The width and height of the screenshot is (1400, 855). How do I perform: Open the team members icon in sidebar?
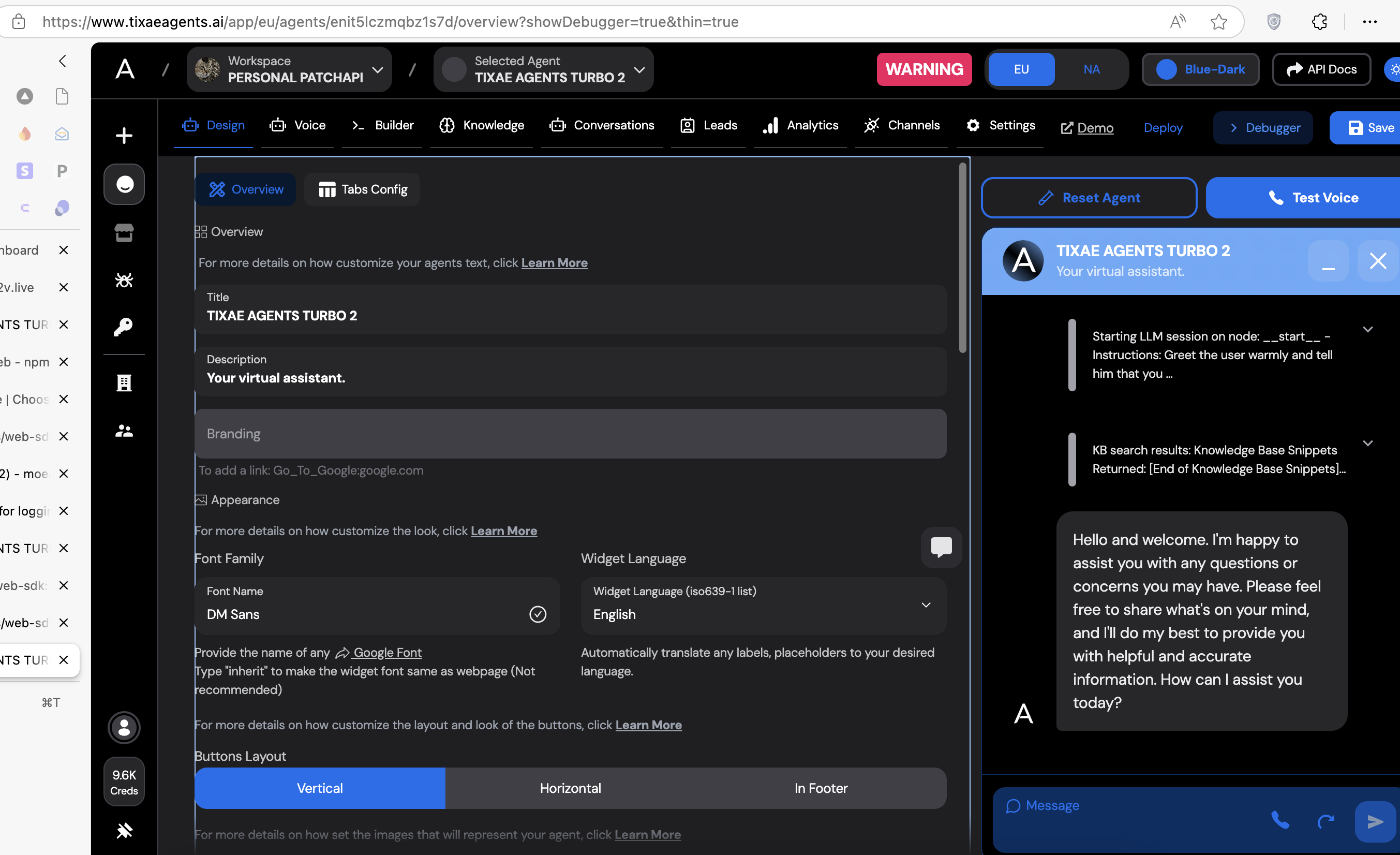[124, 431]
